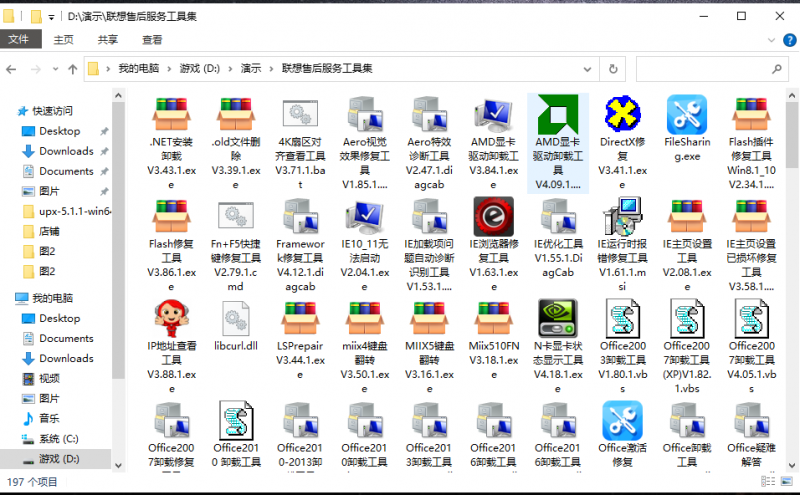Select IE10_11无法启动 V2.04.1.exe icon
The height and width of the screenshot is (495, 800).
[x=364, y=216]
